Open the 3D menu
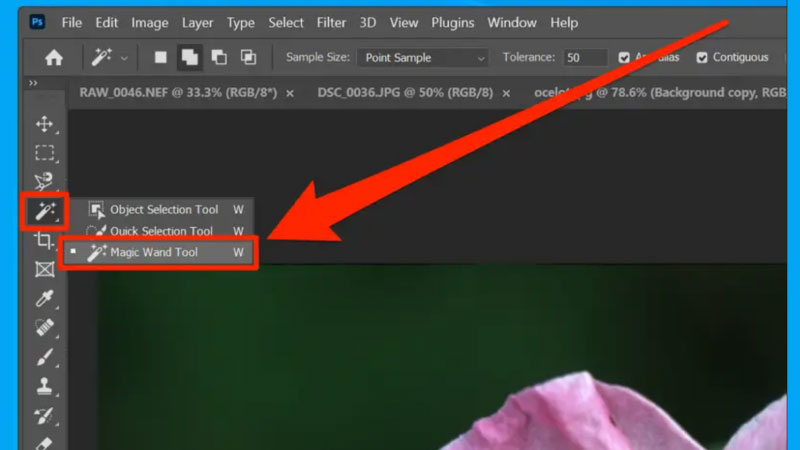The width and height of the screenshot is (800, 450). click(367, 23)
